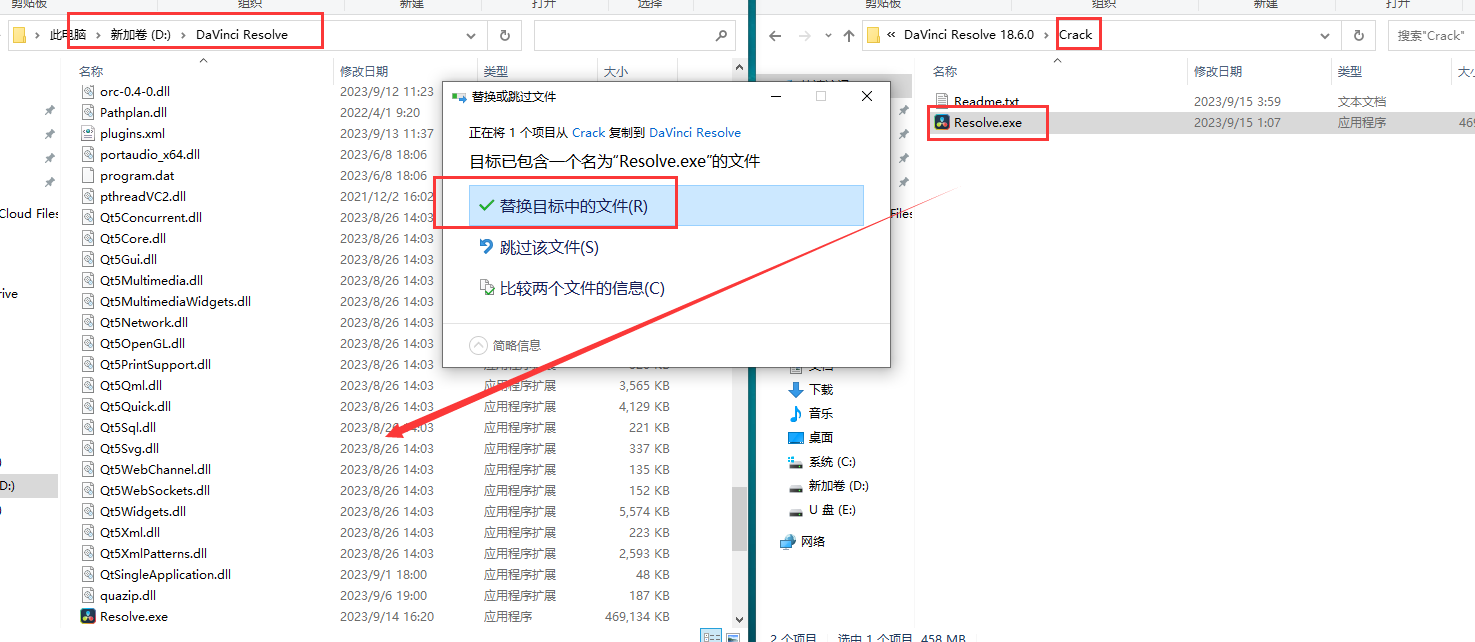Viewport: 1475px width, 642px height.
Task: Select Qt5WebSockets.dll in the file list
Action: pos(155,490)
